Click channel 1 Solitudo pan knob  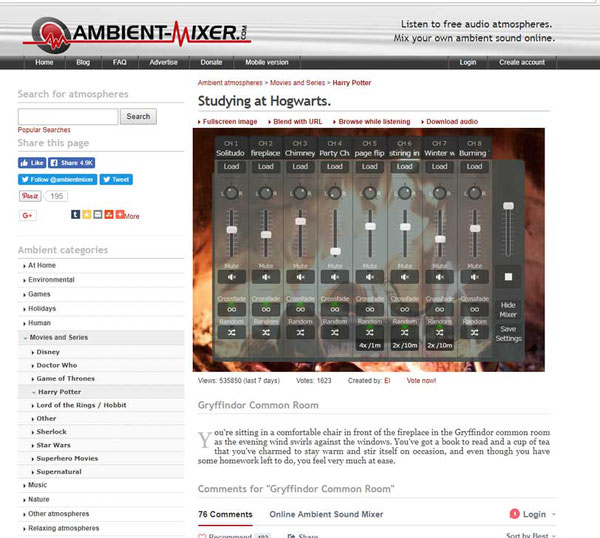click(231, 193)
